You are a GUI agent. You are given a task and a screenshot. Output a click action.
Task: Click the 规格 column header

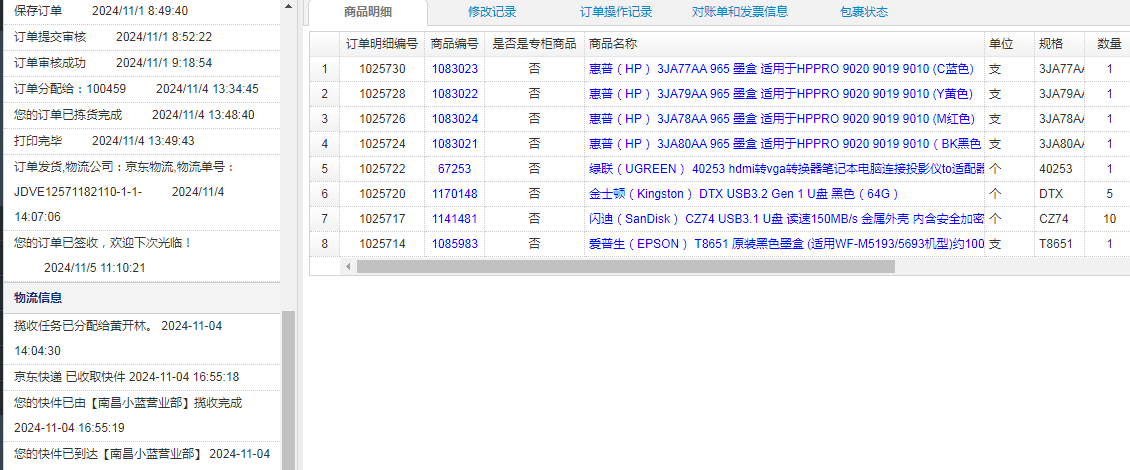(1059, 44)
